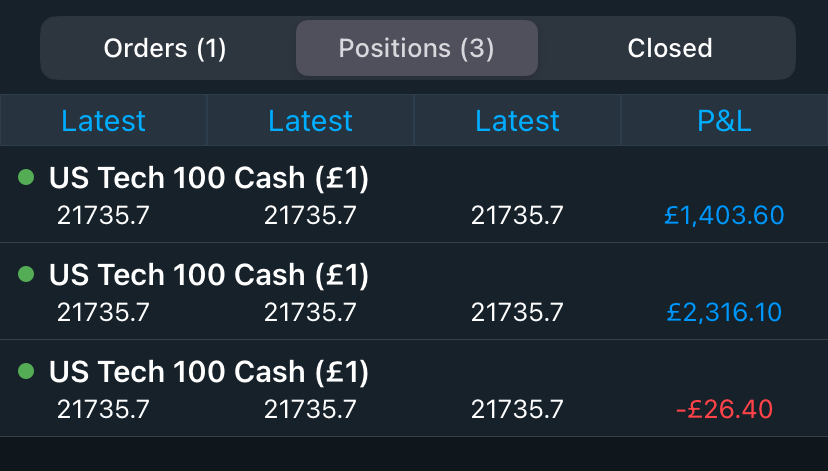Switch to the Orders (1) tab
The image size is (828, 471).
point(165,48)
